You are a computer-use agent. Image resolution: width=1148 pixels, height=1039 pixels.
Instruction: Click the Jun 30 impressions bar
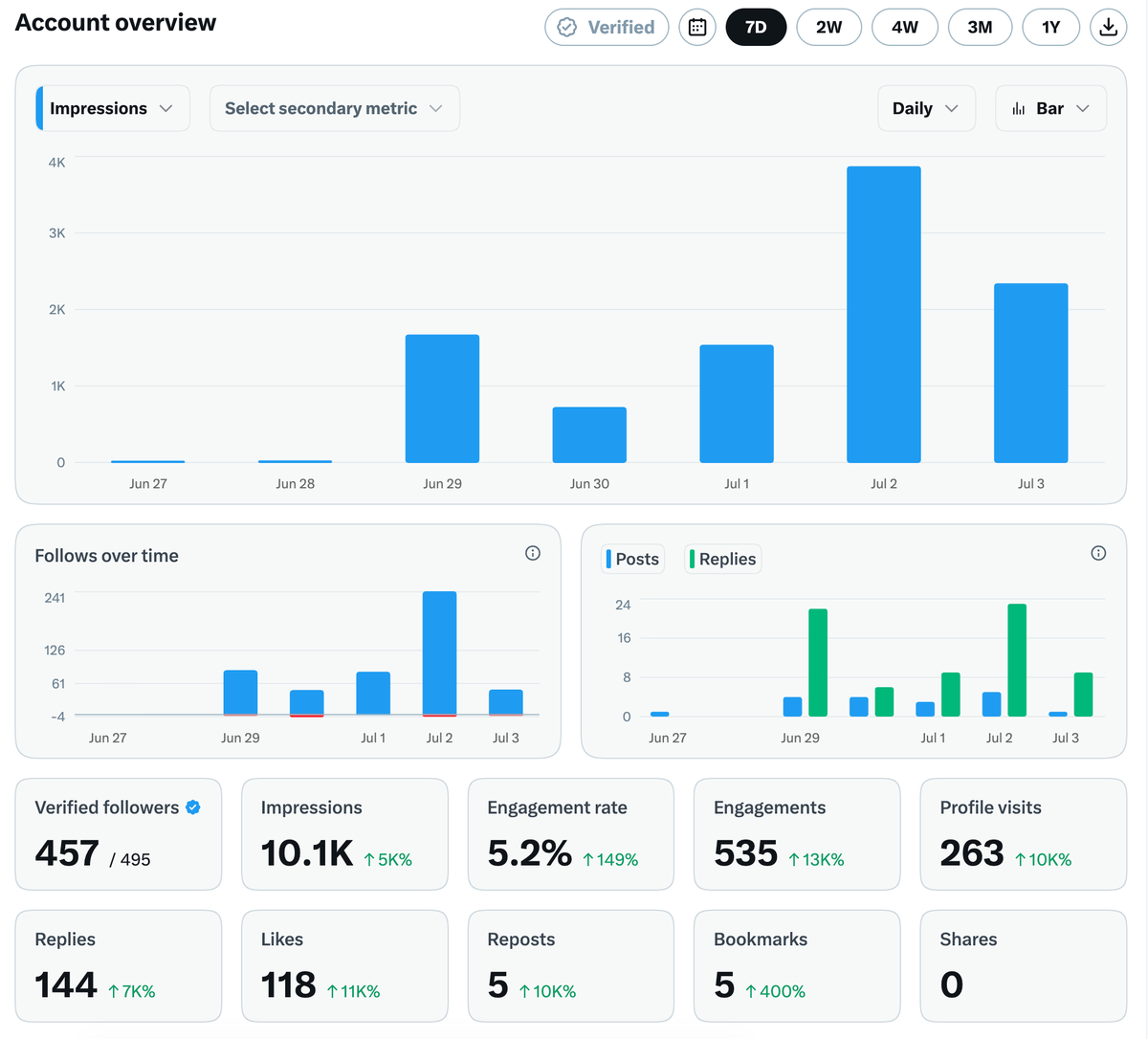point(589,435)
